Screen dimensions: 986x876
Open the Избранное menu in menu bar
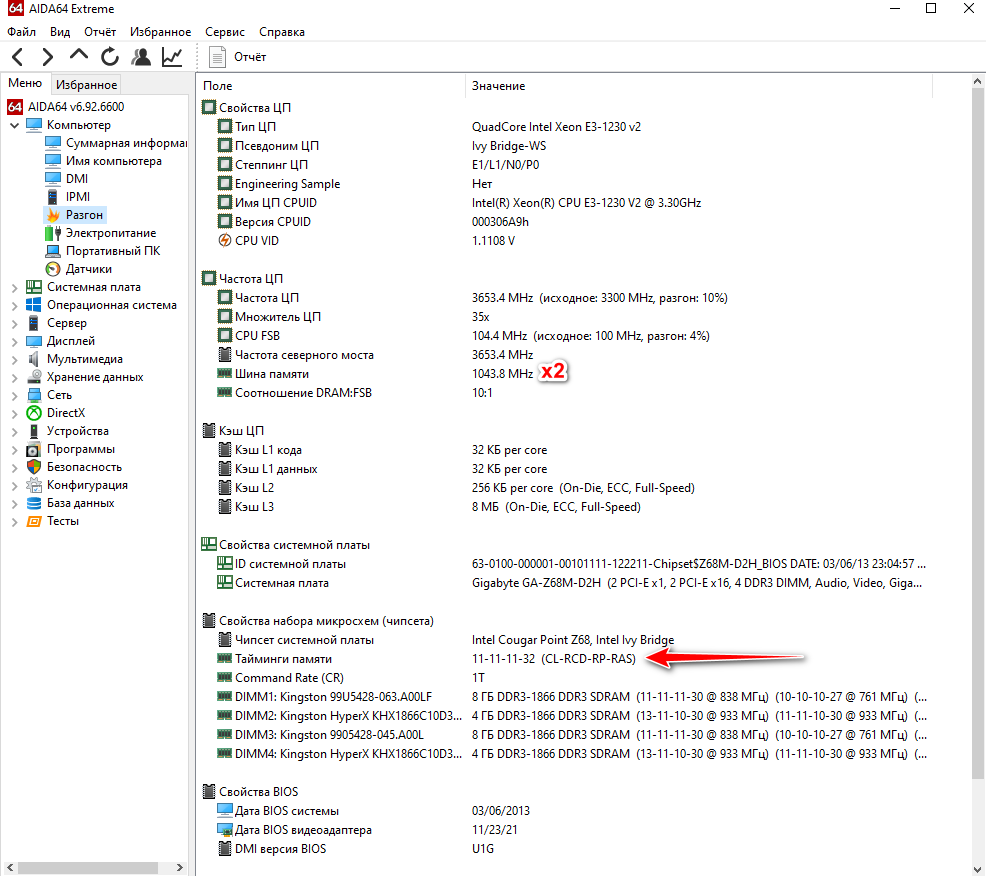pyautogui.click(x=160, y=32)
